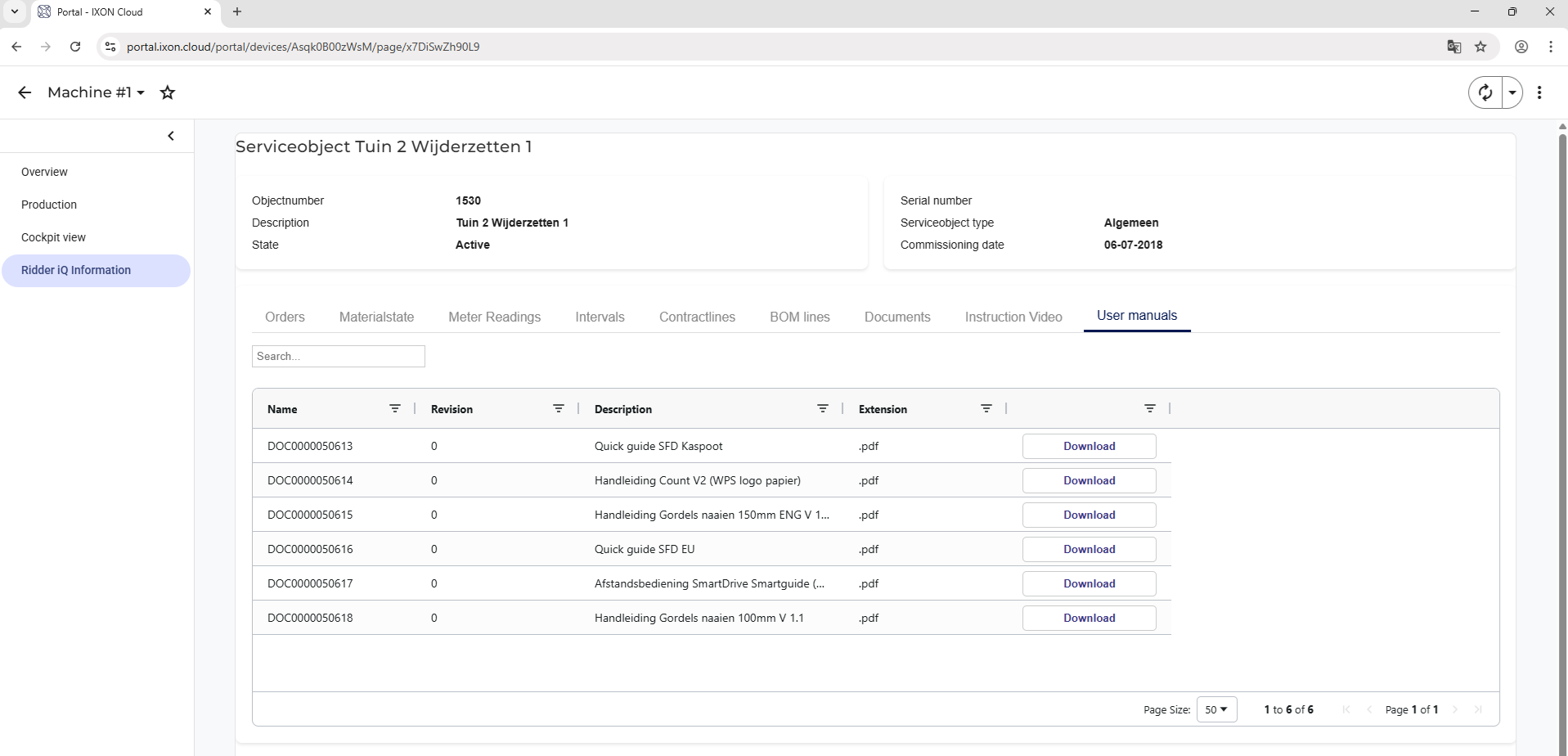The image size is (1568, 756).
Task: Open the Page Size 50 dropdown
Action: [1216, 709]
